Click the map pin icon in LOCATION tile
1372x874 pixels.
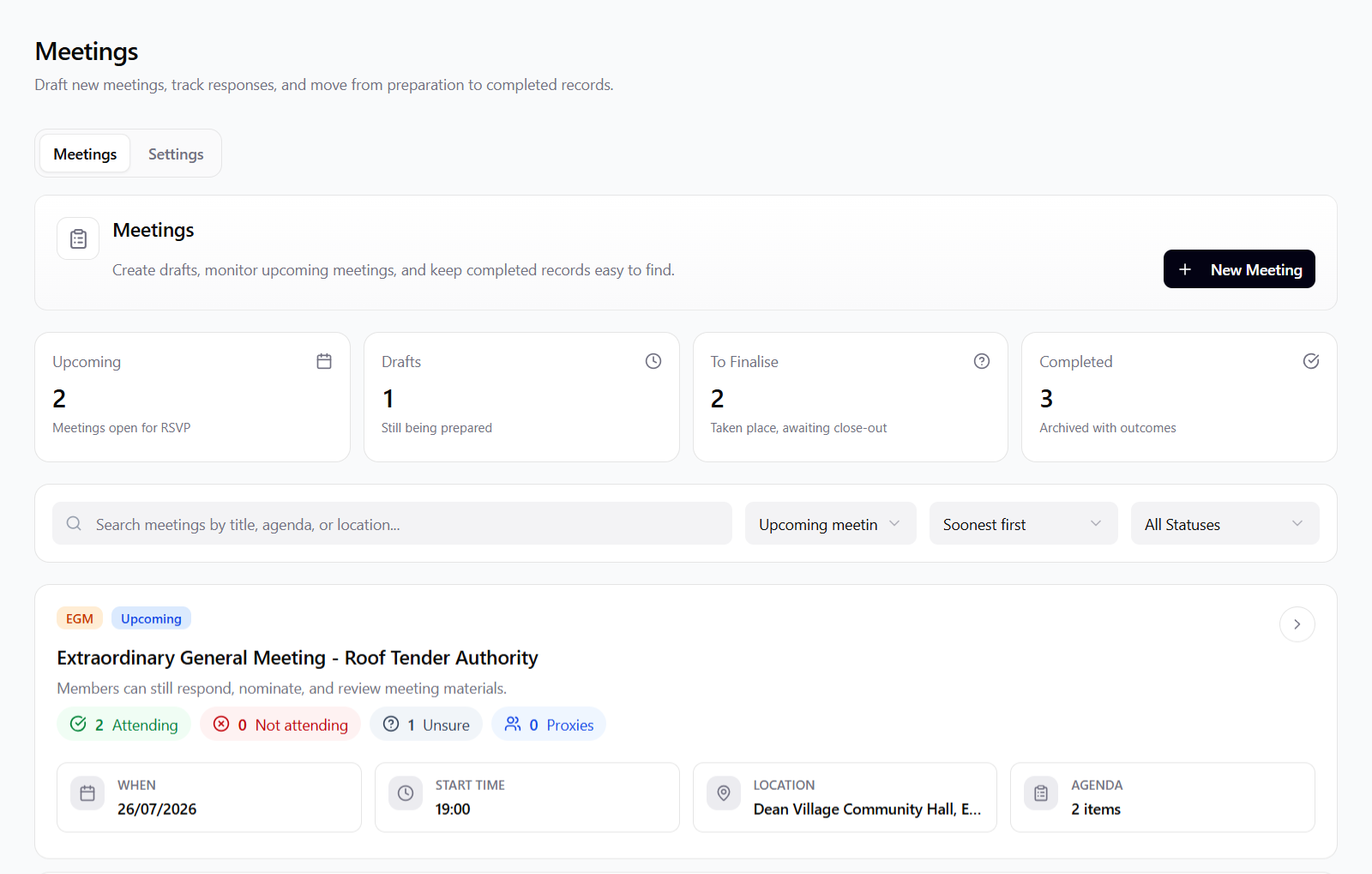pyautogui.click(x=724, y=793)
